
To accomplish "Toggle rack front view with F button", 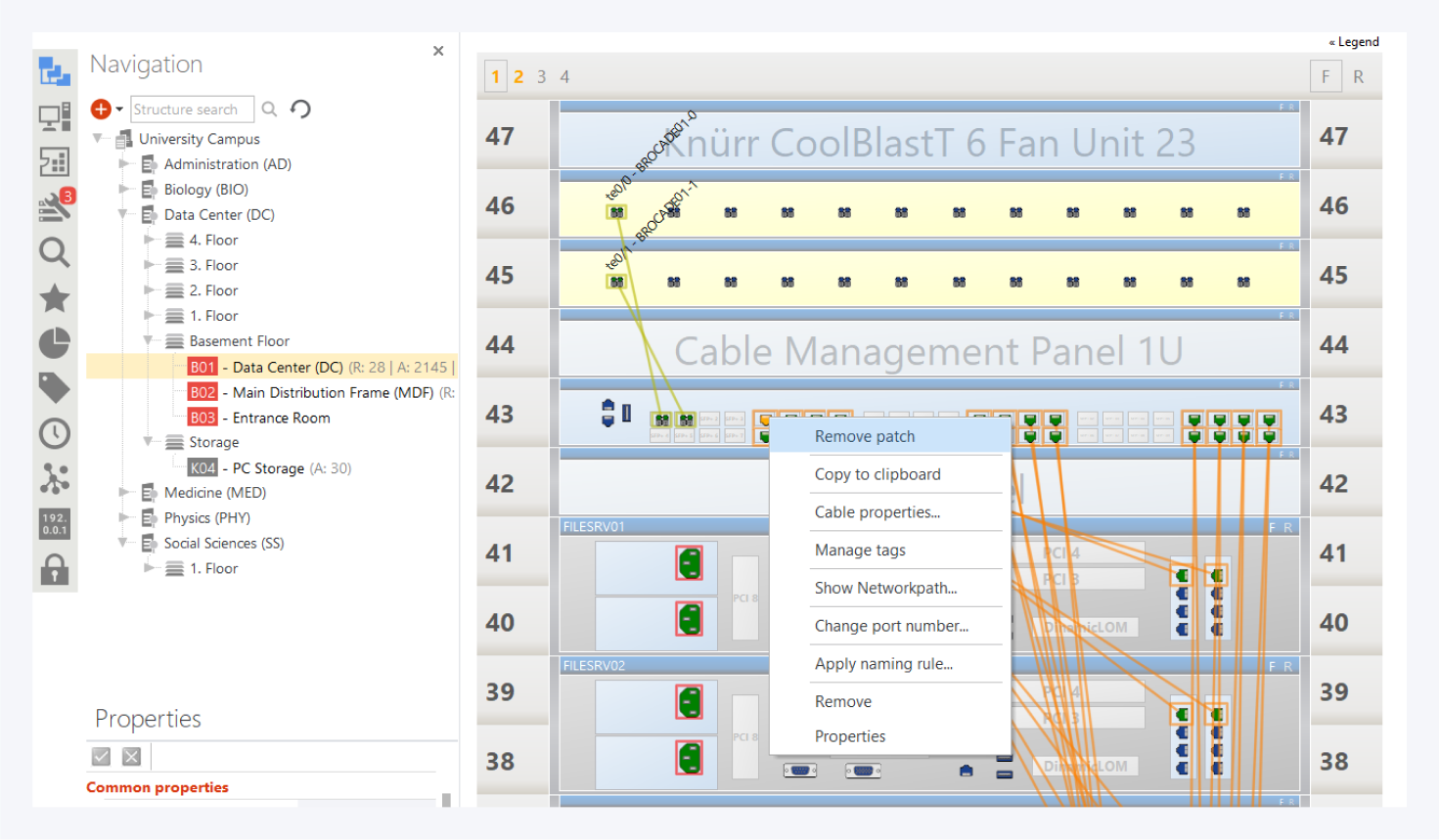I will pos(1326,76).
